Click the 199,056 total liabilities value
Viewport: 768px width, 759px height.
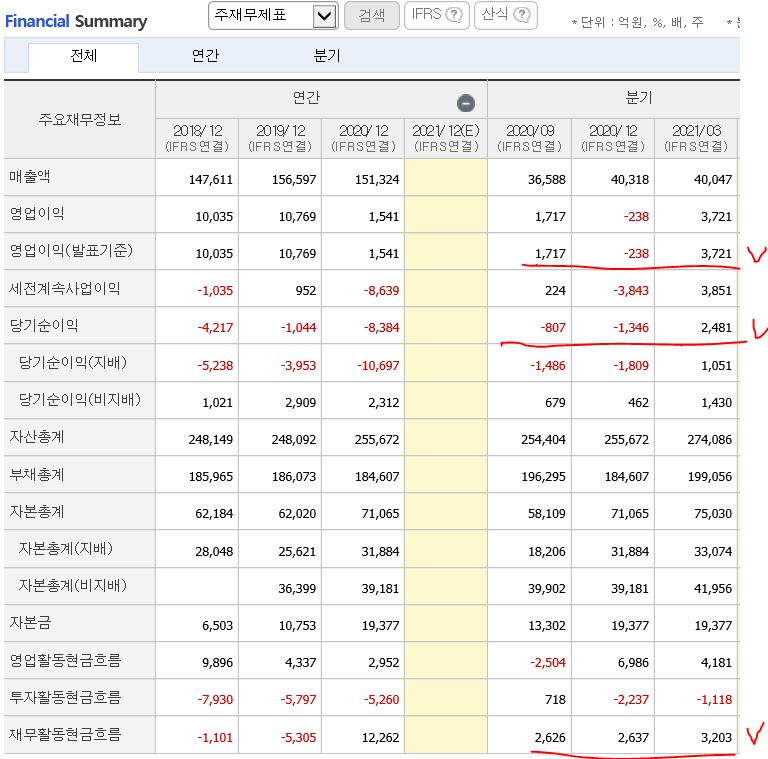pos(710,476)
